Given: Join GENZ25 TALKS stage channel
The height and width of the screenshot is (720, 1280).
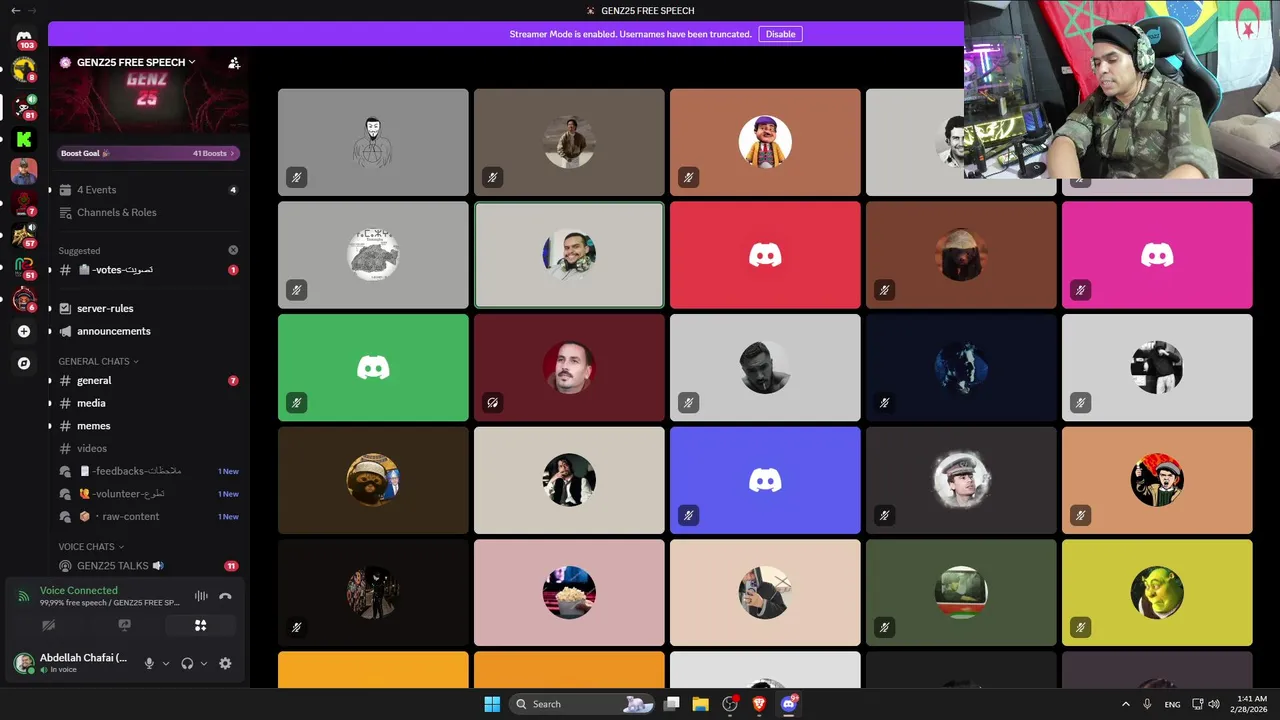Looking at the screenshot, I should [x=148, y=565].
